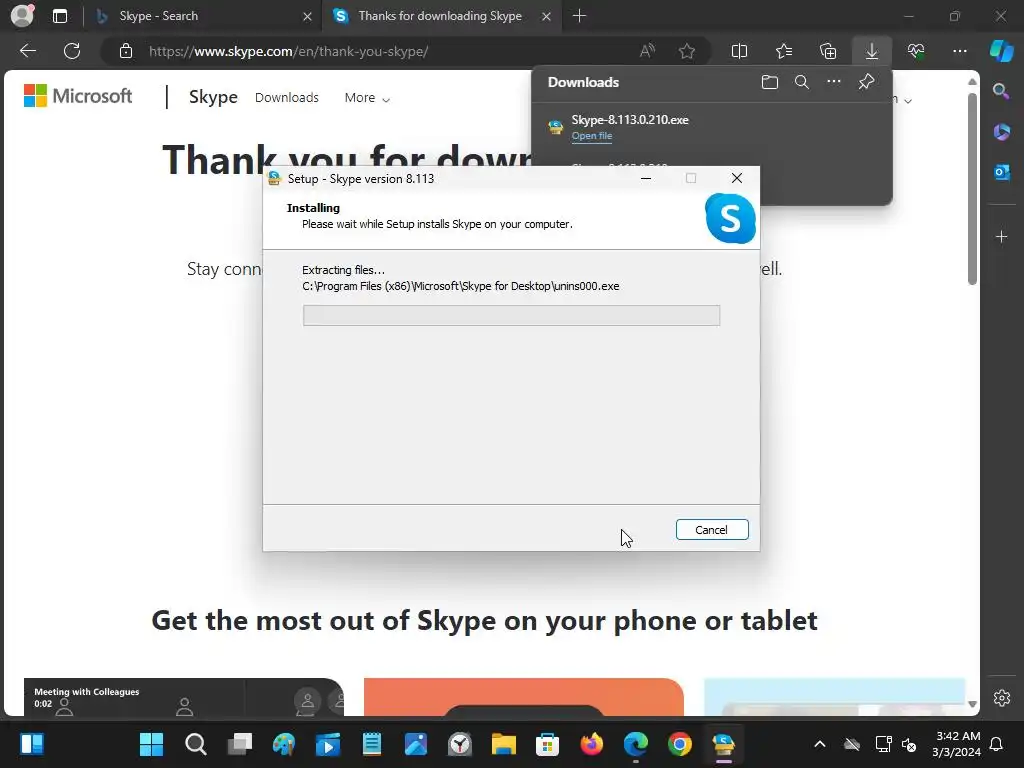1024x768 pixels.
Task: Click the Skype brand link
Action: [x=213, y=97]
